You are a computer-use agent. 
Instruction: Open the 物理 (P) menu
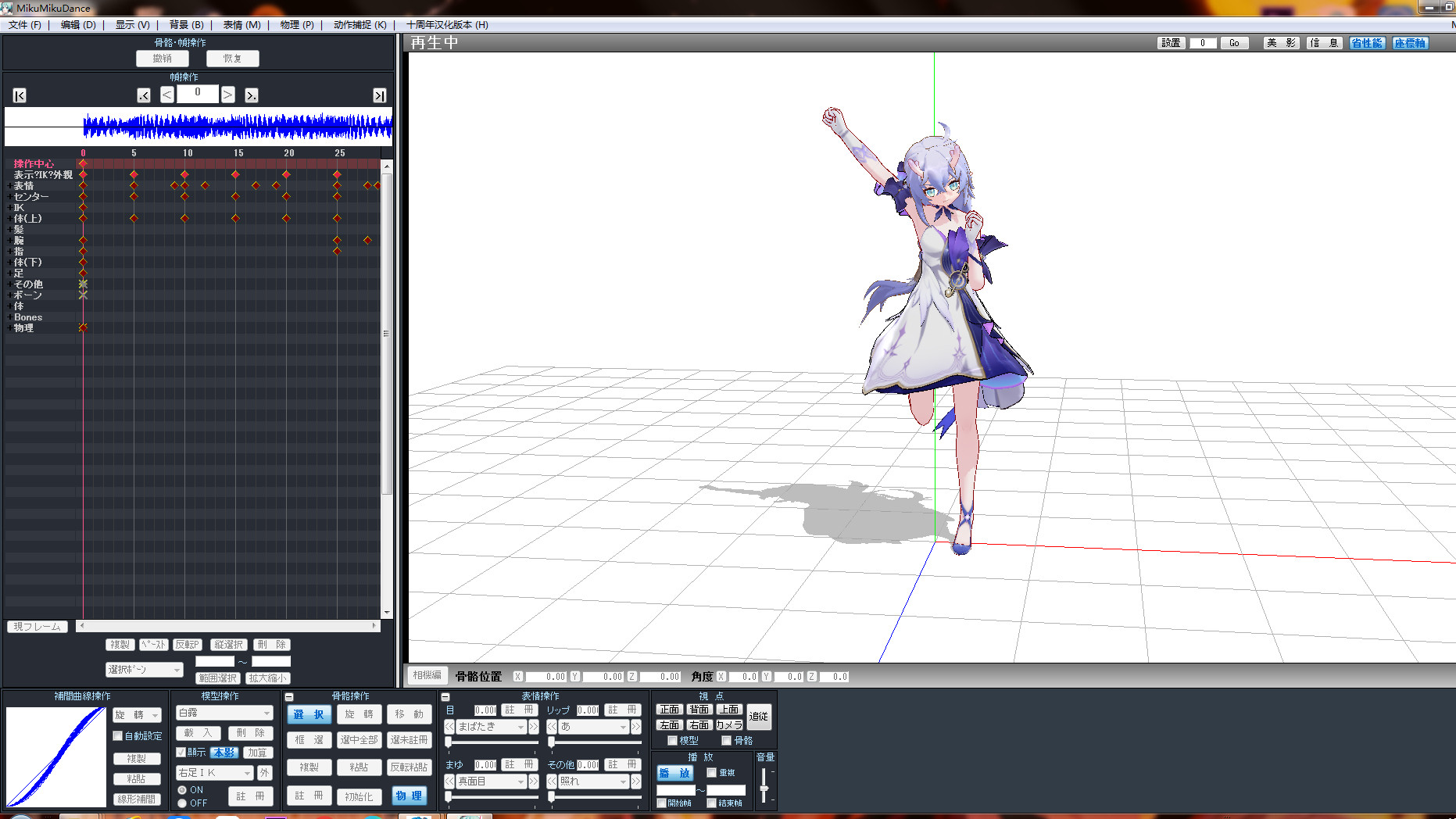click(297, 25)
